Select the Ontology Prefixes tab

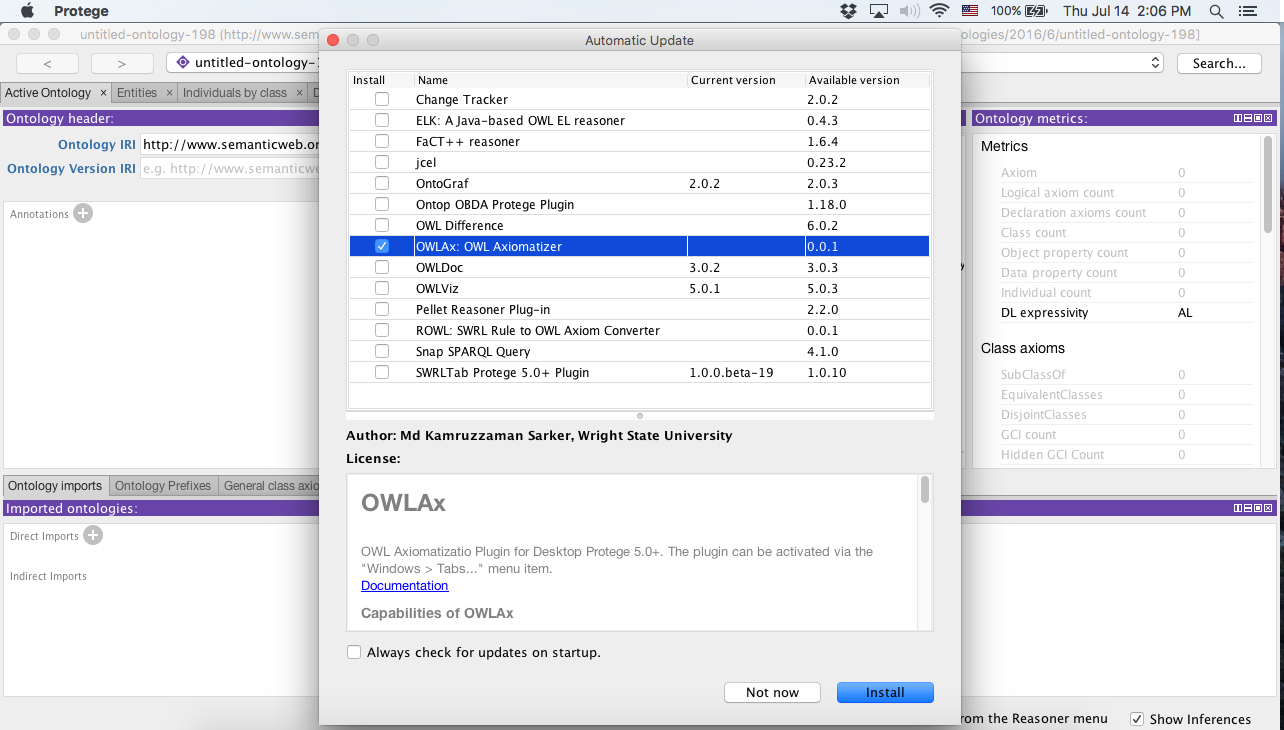[x=163, y=486]
